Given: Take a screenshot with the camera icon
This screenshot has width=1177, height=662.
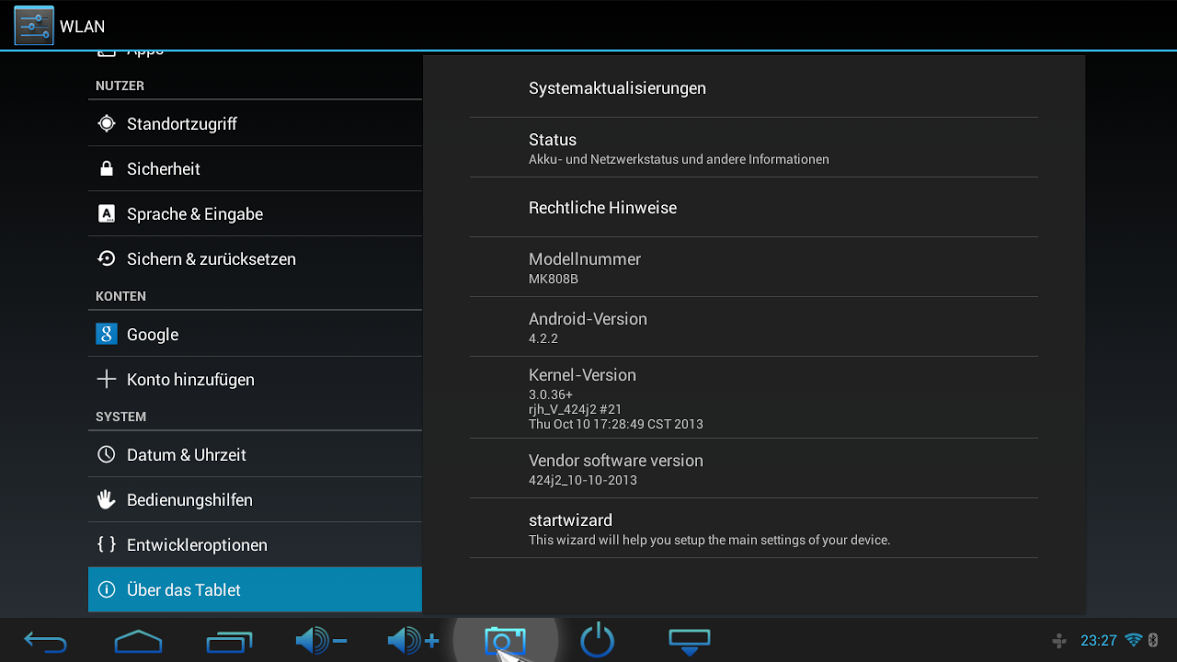Looking at the screenshot, I should [505, 640].
